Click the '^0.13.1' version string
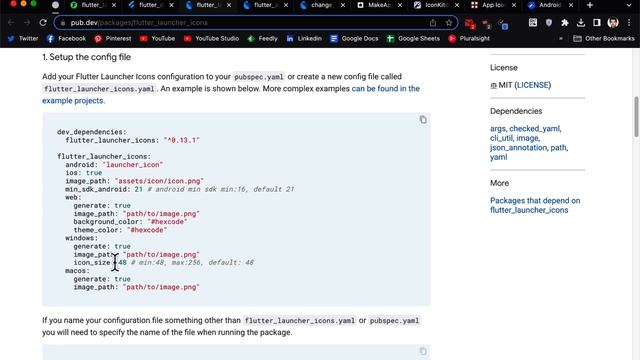 [x=182, y=140]
